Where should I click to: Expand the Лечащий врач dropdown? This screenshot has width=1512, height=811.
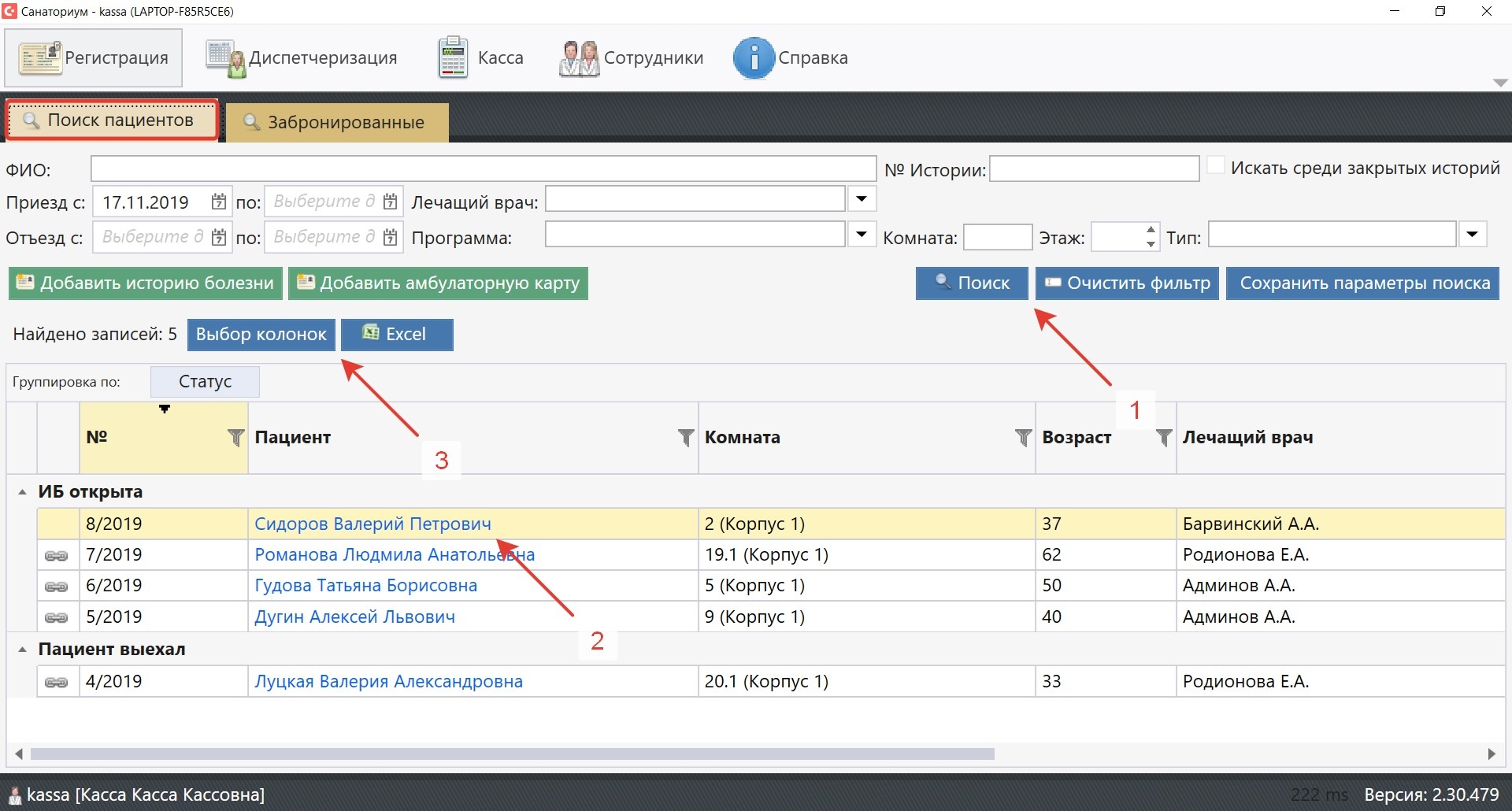[x=862, y=200]
